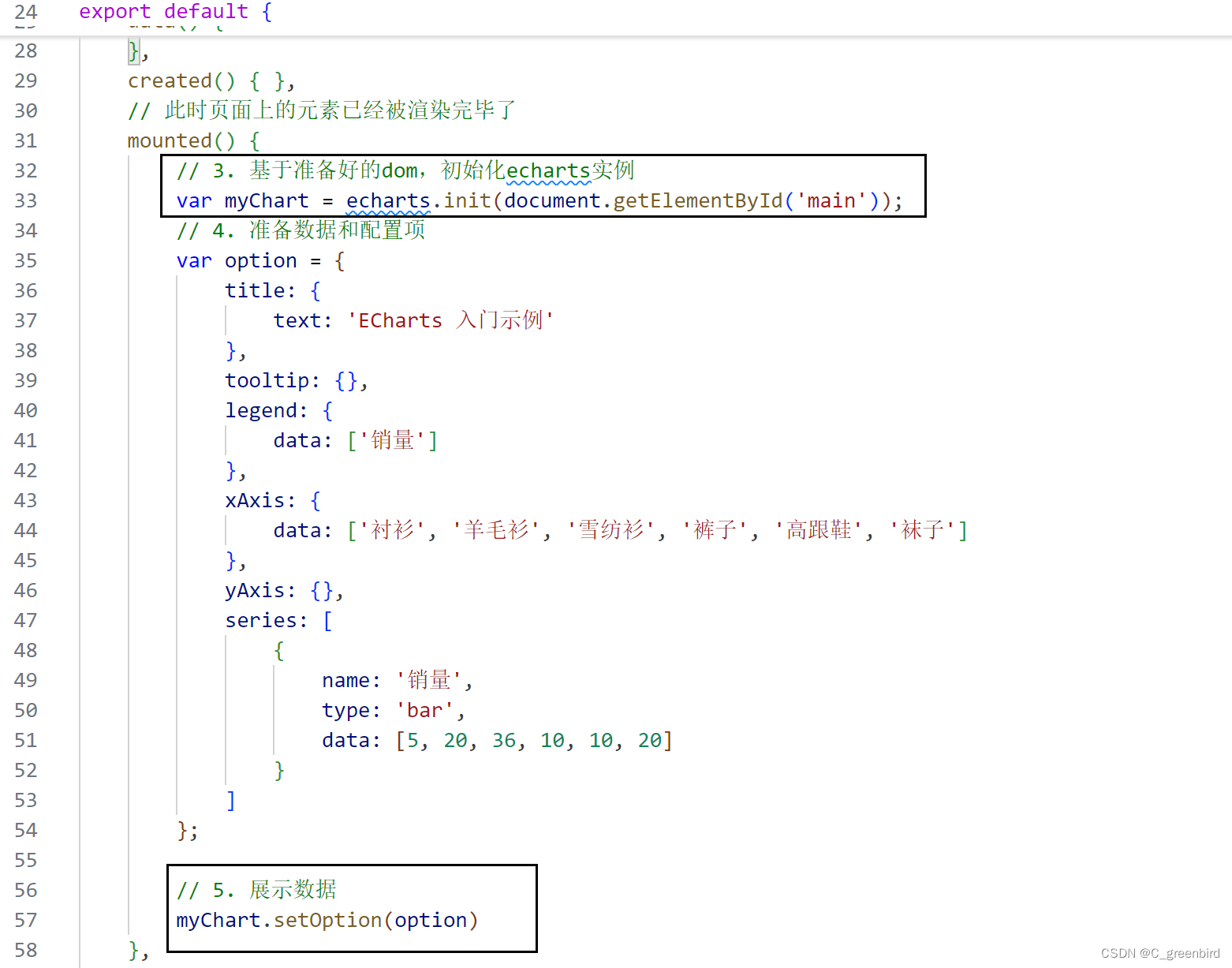
Task: Click 'tooltip: {},' property line
Action: [297, 381]
